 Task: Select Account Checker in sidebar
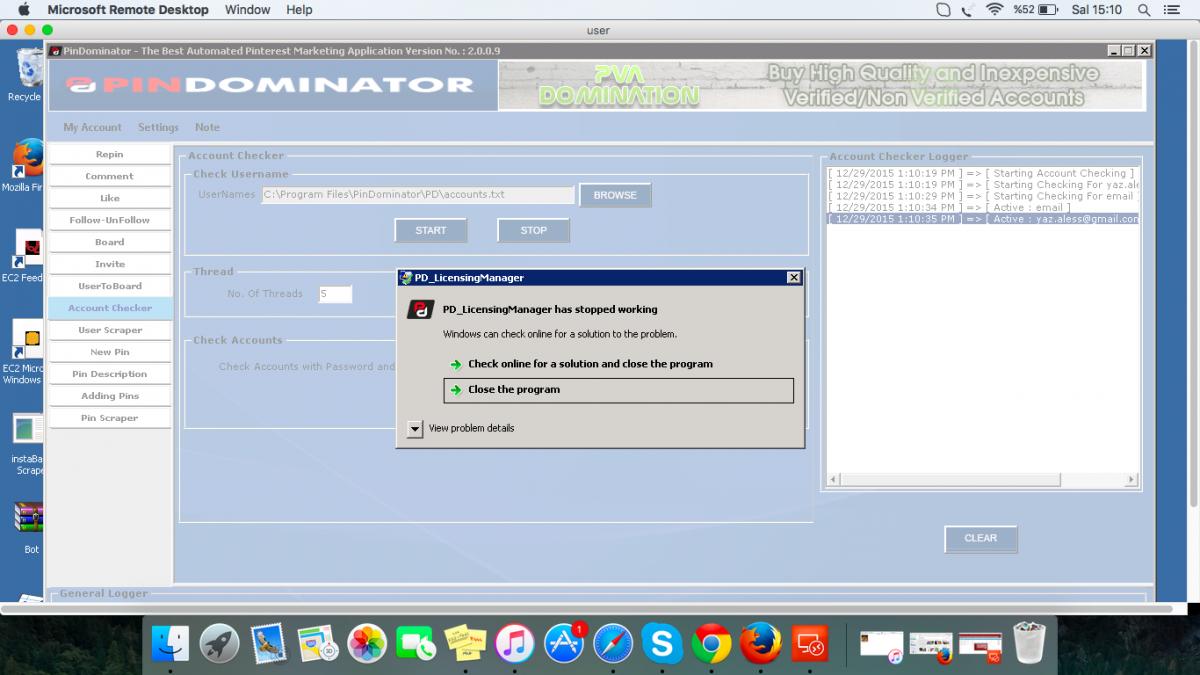[110, 308]
